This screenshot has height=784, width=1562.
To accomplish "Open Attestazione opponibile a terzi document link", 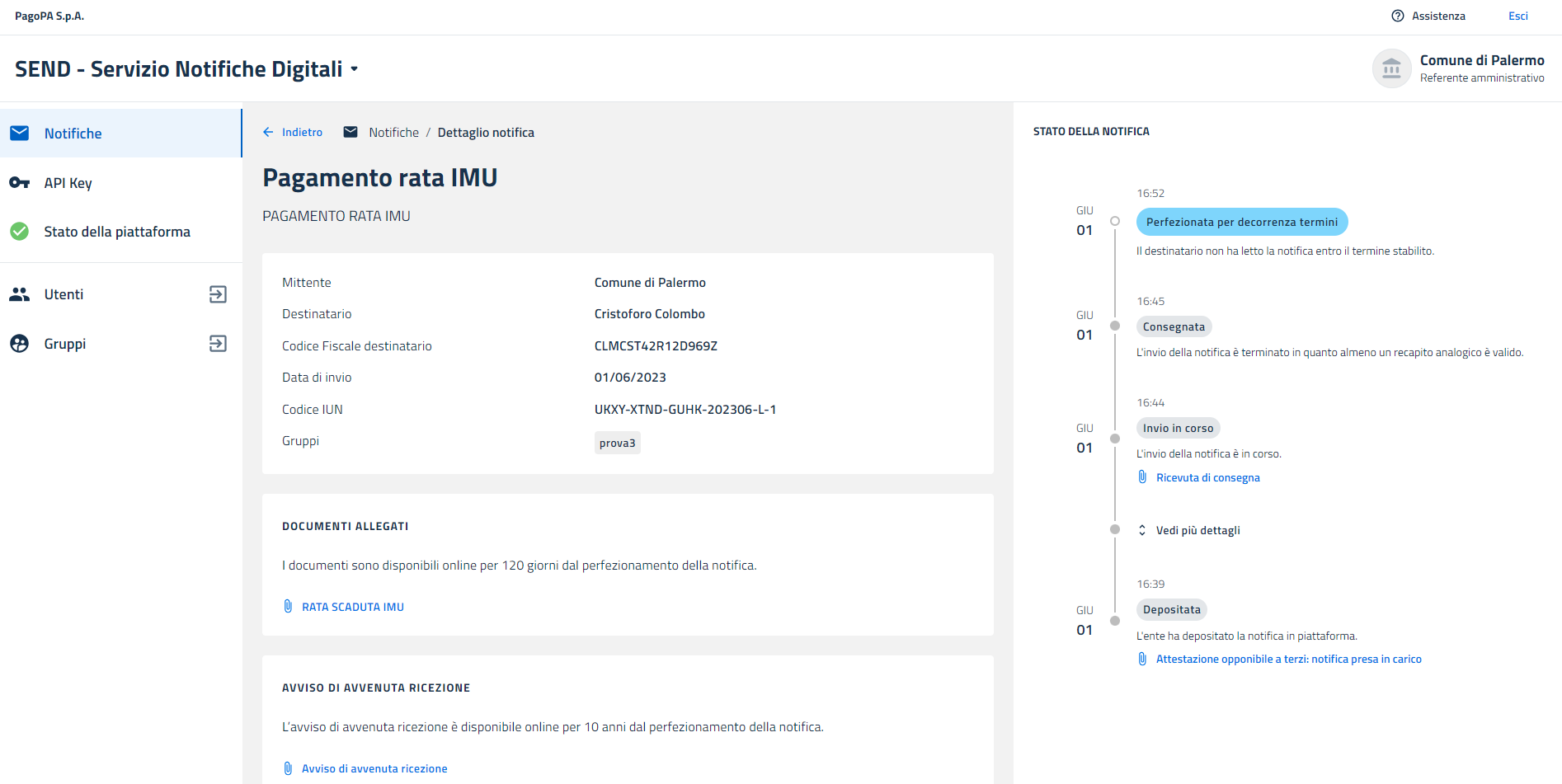I will [1288, 660].
